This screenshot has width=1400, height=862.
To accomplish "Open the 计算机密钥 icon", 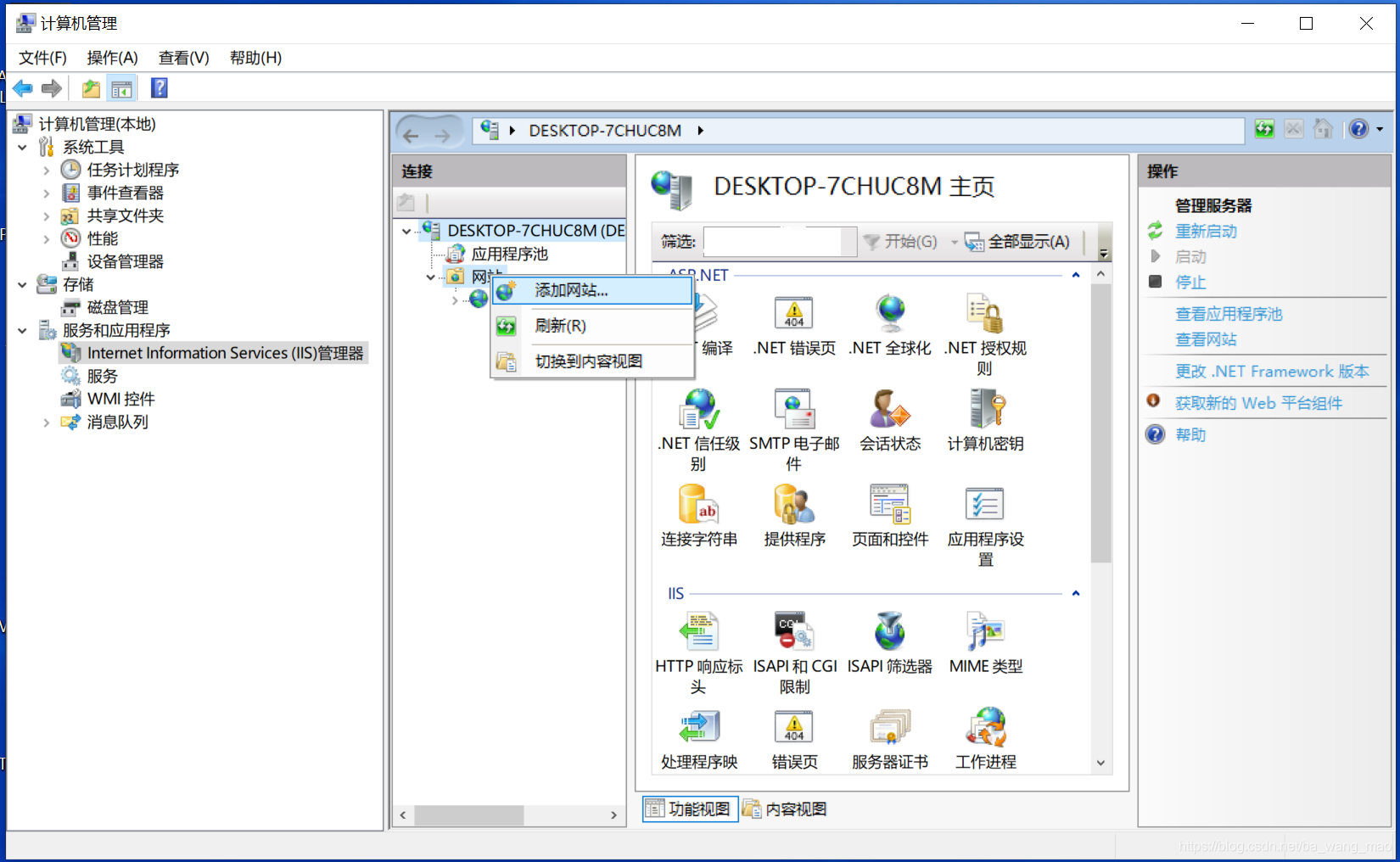I will click(985, 409).
